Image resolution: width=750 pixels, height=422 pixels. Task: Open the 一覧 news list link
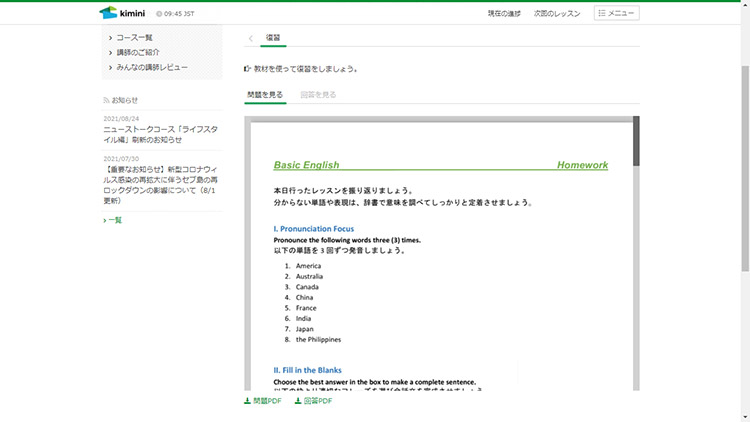(x=115, y=220)
